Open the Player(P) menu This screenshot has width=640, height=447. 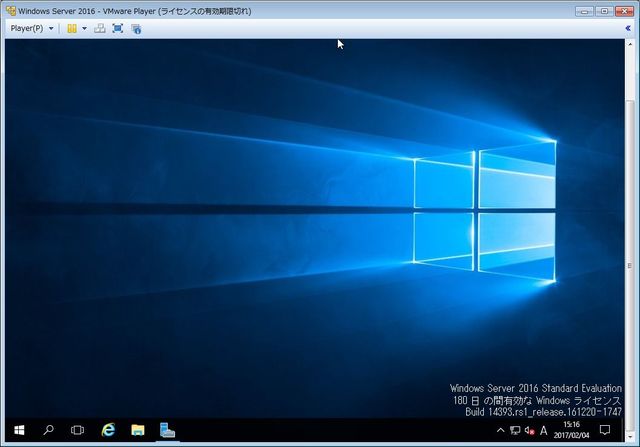[32, 29]
